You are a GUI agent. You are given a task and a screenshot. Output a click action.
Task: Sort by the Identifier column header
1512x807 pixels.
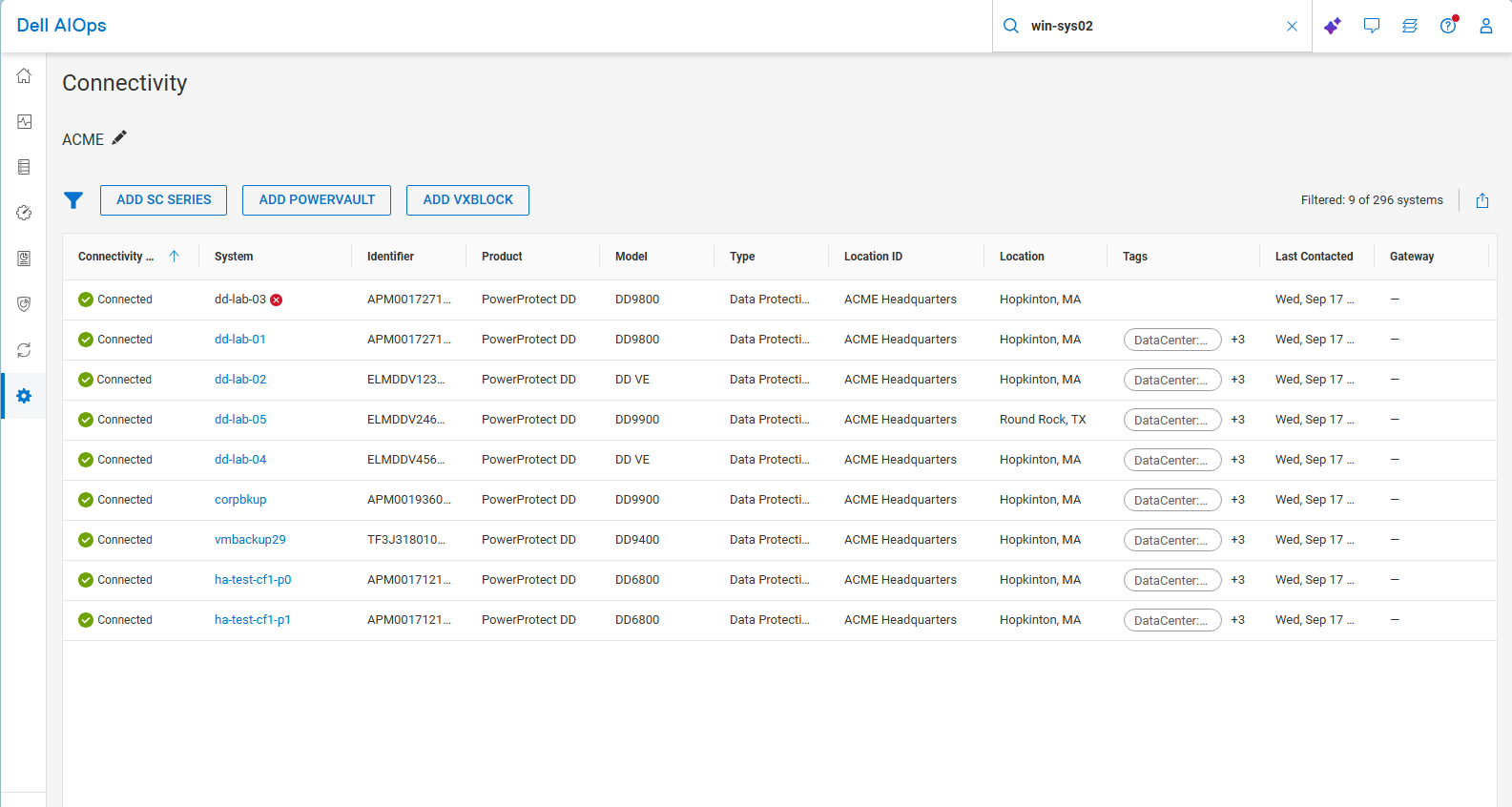coord(390,257)
